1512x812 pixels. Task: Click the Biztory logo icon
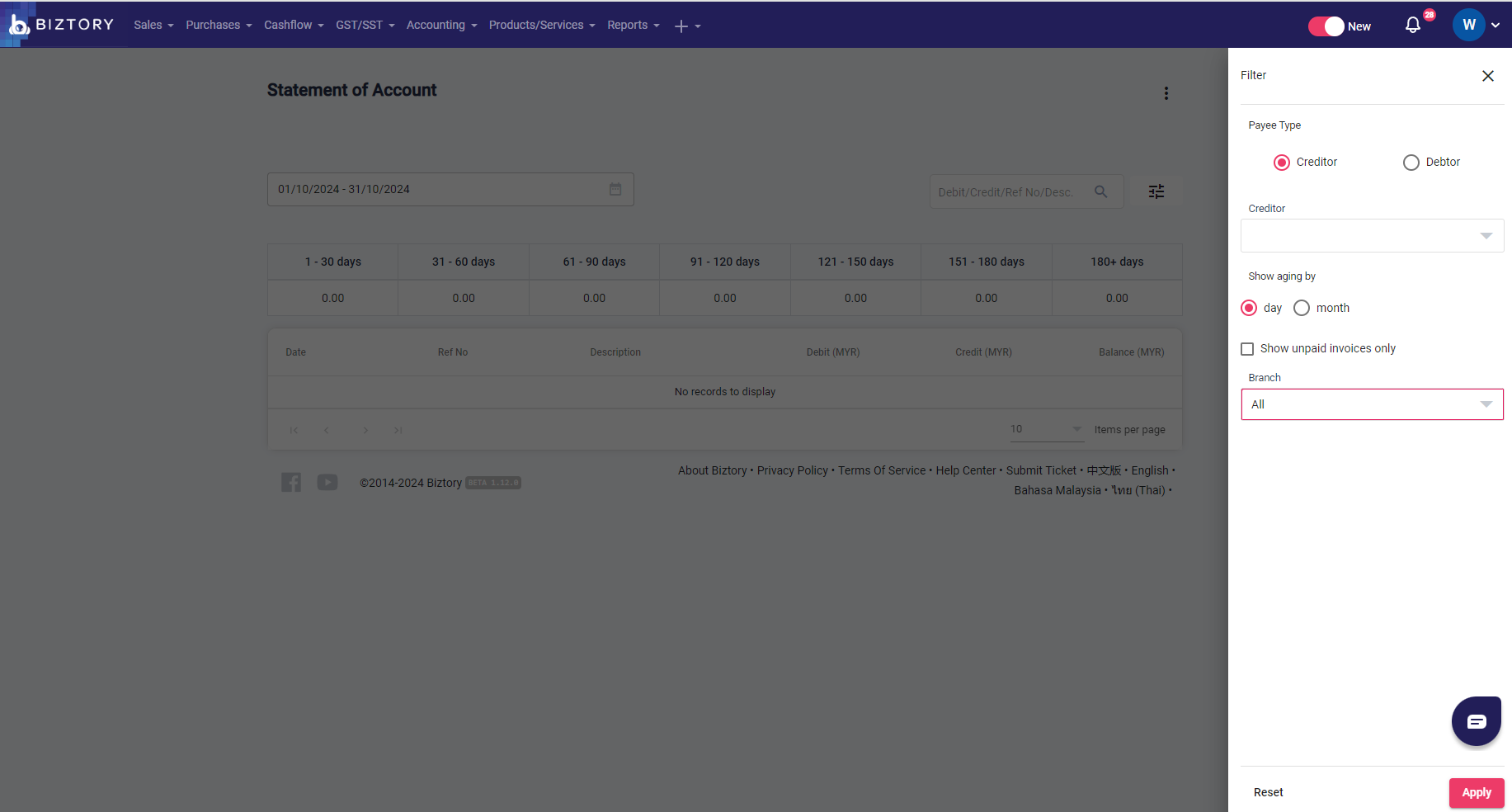[x=18, y=25]
